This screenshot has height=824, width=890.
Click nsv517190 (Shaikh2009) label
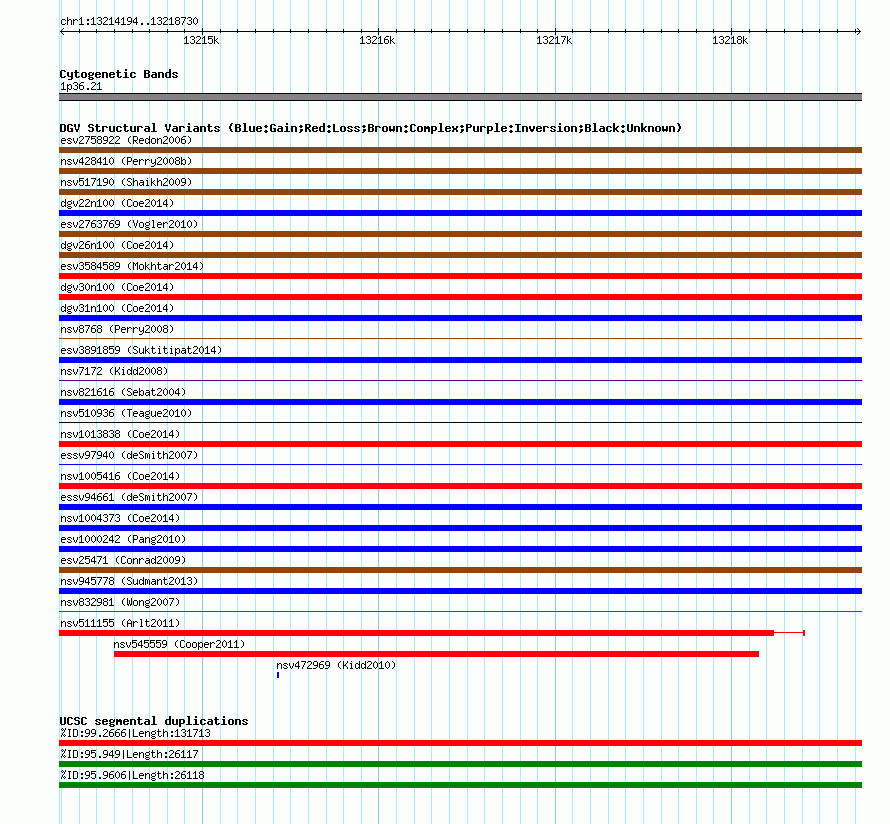click(x=126, y=182)
